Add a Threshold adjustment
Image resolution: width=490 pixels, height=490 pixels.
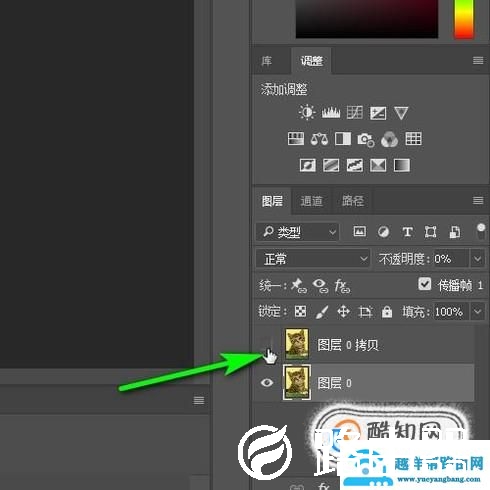pyautogui.click(x=355, y=165)
